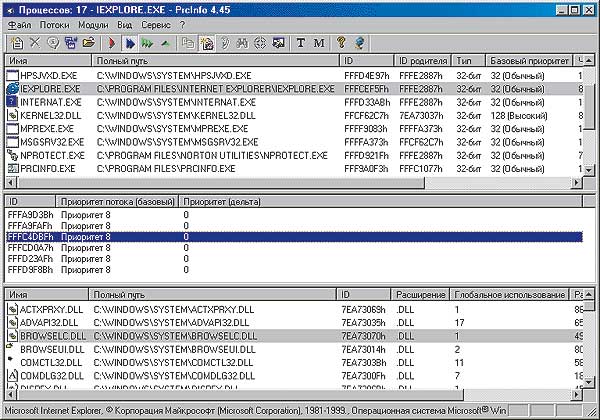Click the green triple arrow toolbar icon
This screenshot has width=600, height=420.
(147, 43)
